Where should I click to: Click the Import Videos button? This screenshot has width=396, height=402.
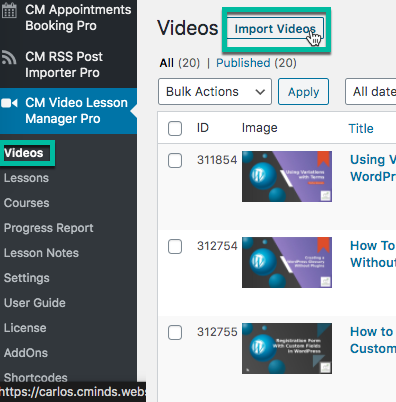(275, 29)
